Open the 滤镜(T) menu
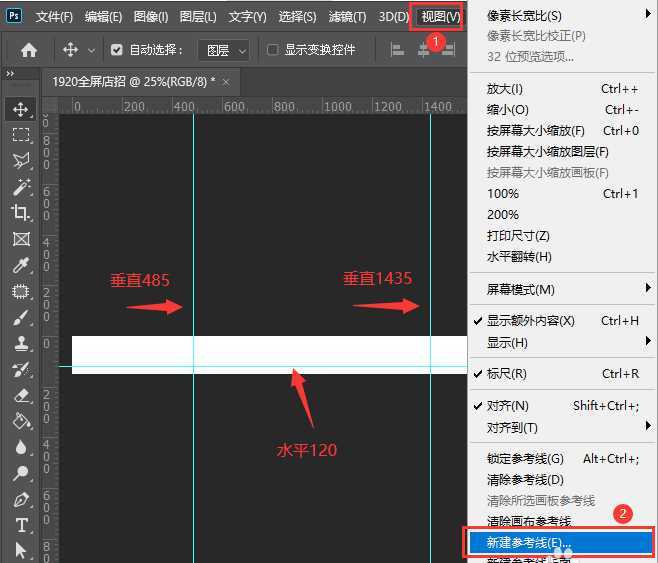This screenshot has width=658, height=563. click(347, 17)
